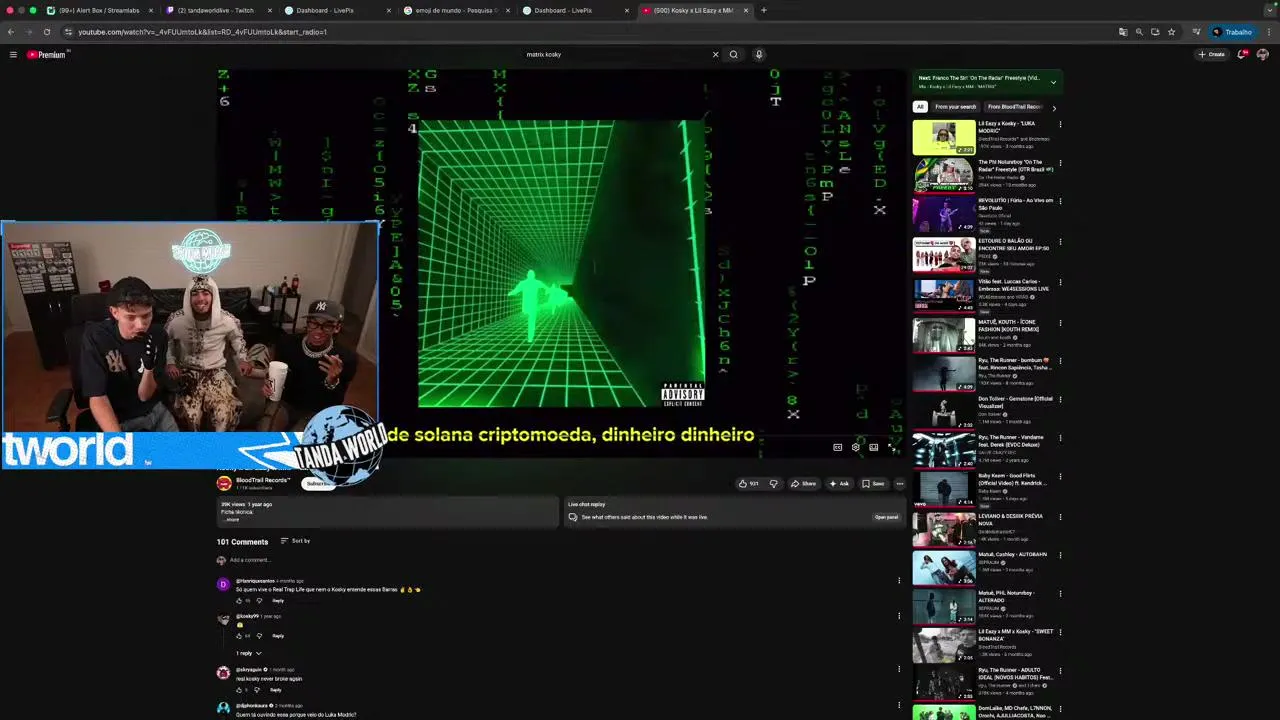Open options for SWEET BONANZA suggestion
Viewport: 1280px width, 720px height.
point(1060,632)
